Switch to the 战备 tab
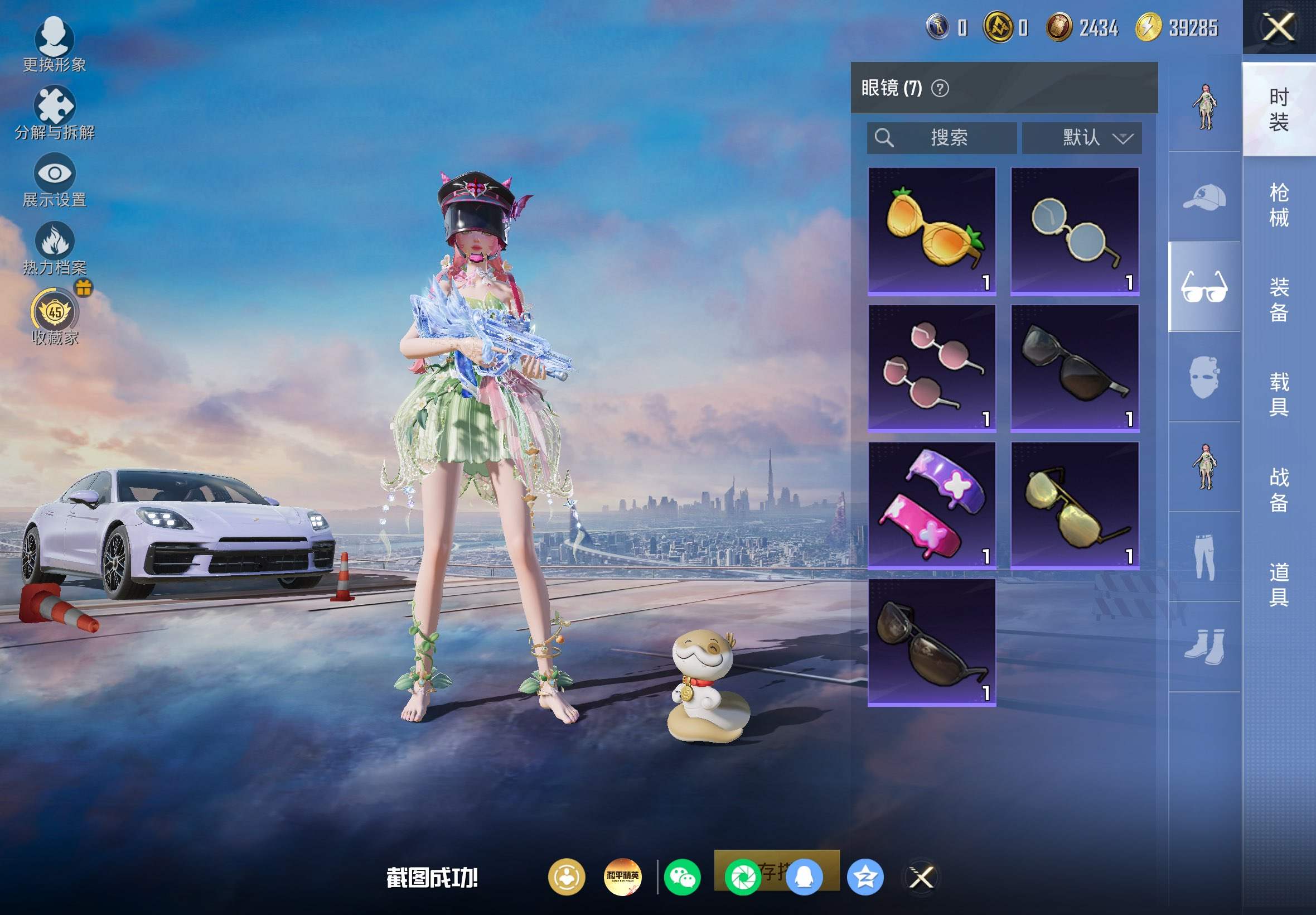 (x=1279, y=490)
